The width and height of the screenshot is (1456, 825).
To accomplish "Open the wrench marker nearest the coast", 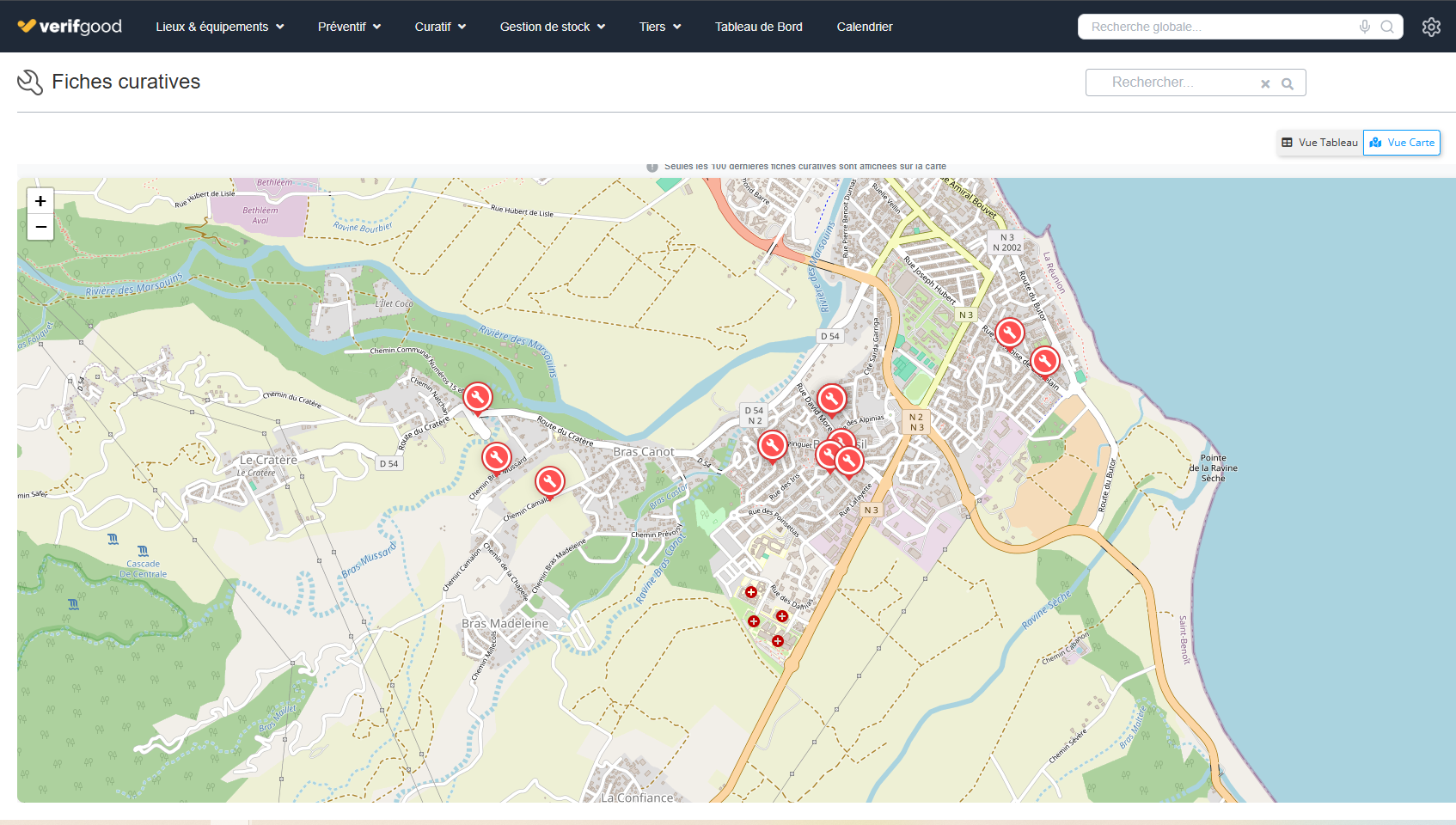I will tap(1044, 360).
